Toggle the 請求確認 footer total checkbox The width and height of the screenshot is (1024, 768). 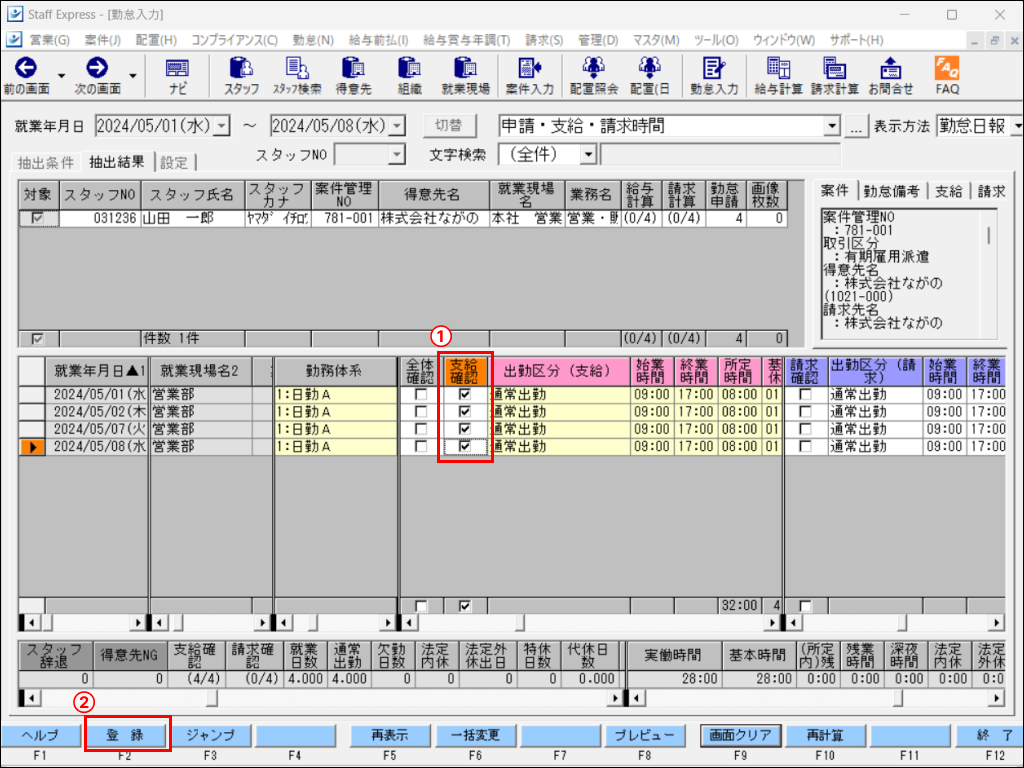coord(805,606)
